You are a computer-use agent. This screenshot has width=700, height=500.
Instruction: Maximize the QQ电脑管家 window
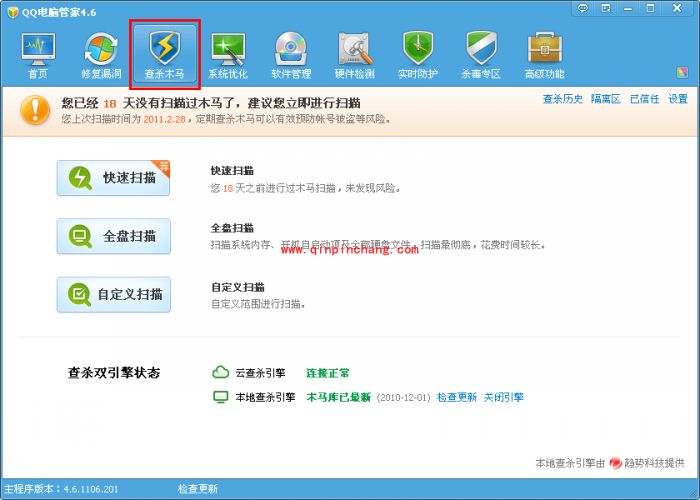(650, 8)
